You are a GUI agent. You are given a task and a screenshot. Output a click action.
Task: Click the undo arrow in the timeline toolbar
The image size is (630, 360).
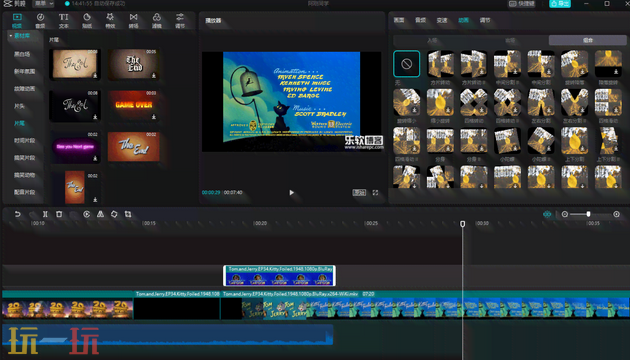(x=17, y=214)
